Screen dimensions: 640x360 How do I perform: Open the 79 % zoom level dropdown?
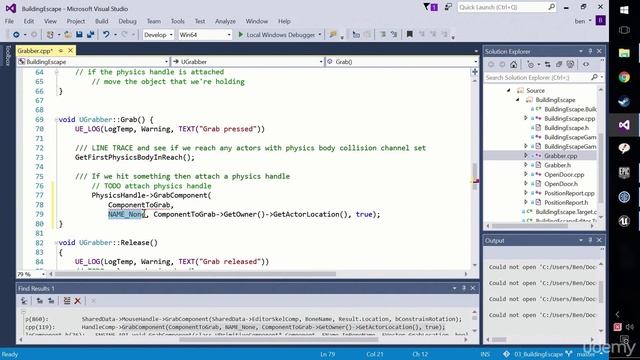[x=31, y=274]
